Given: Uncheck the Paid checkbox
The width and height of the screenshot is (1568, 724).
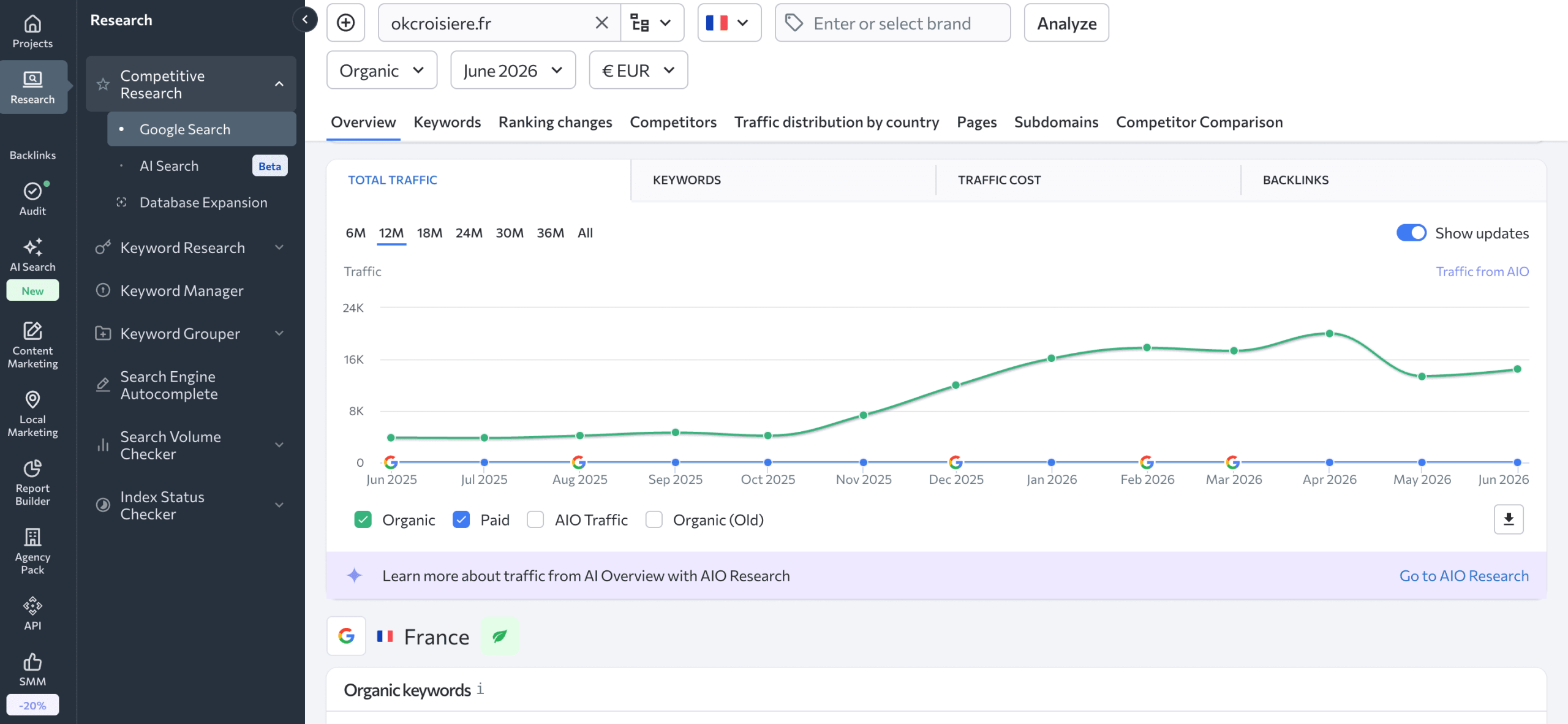Looking at the screenshot, I should [x=461, y=519].
